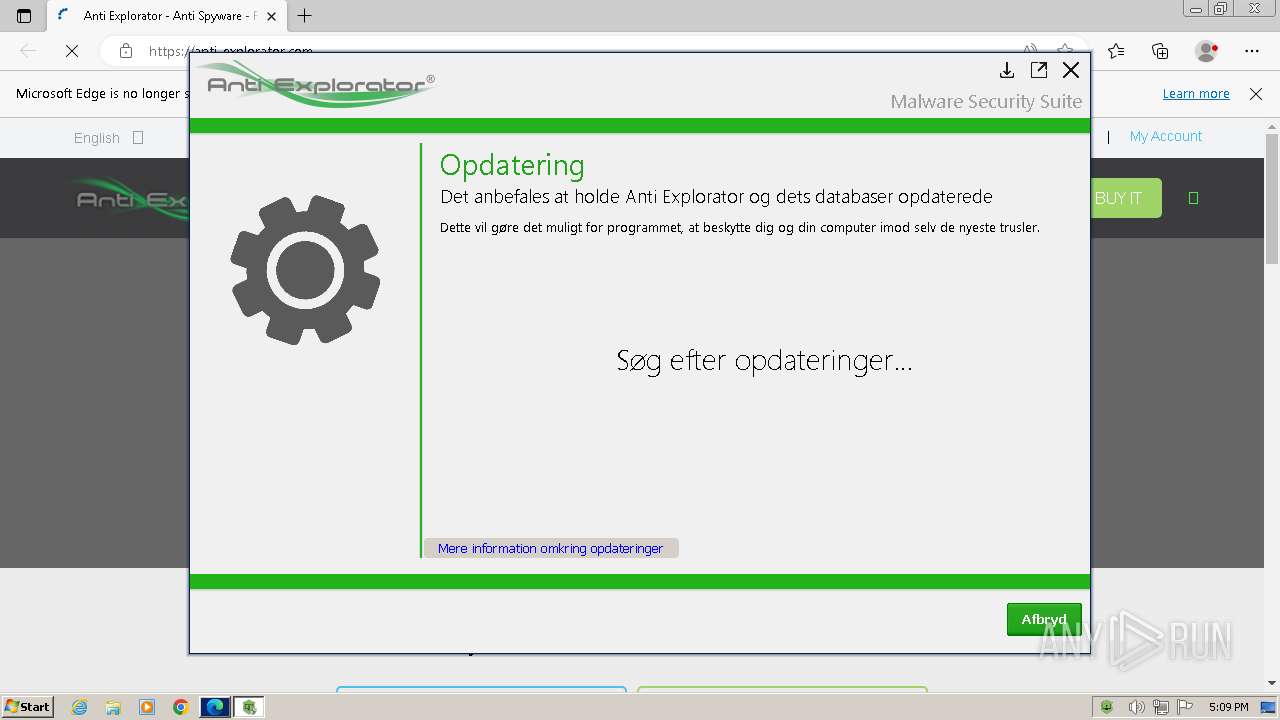Viewport: 1280px width, 720px height.
Task: Click the network tray icon
Action: click(x=1160, y=707)
